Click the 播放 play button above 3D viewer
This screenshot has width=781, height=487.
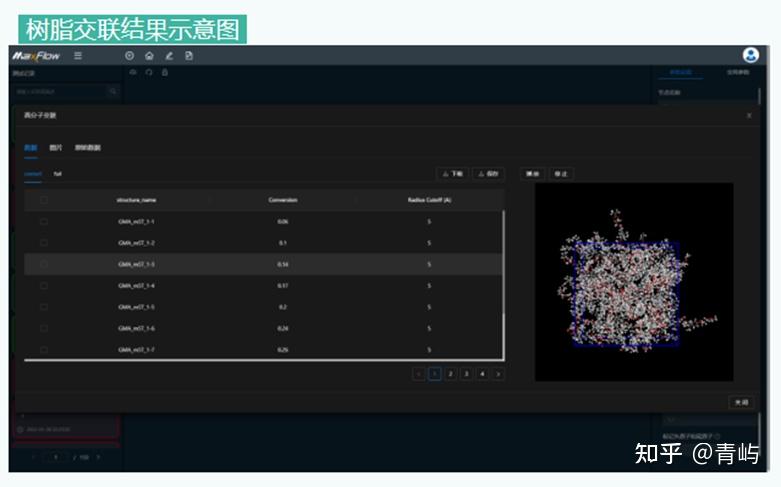532,174
